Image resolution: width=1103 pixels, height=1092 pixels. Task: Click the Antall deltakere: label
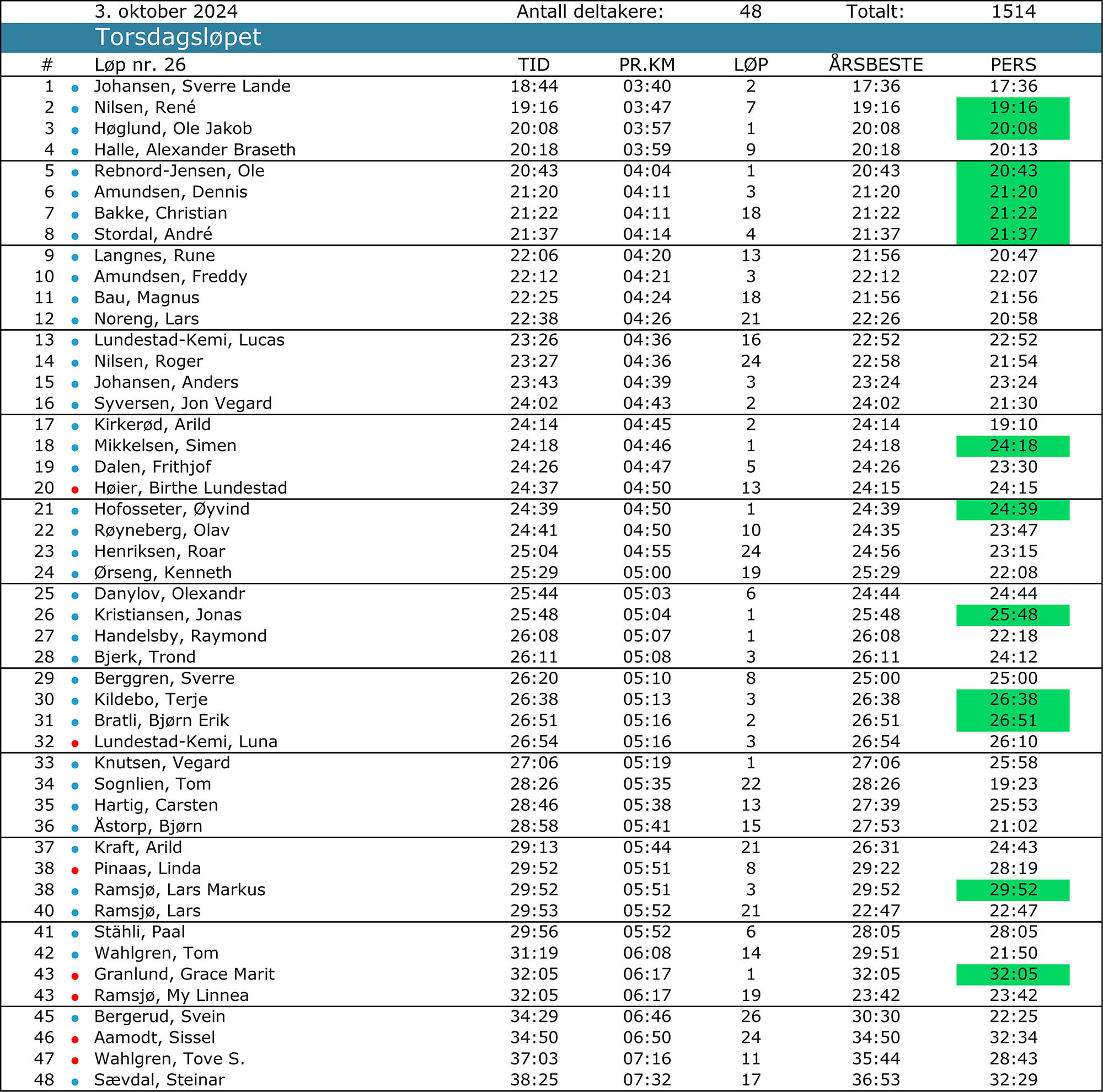[590, 12]
